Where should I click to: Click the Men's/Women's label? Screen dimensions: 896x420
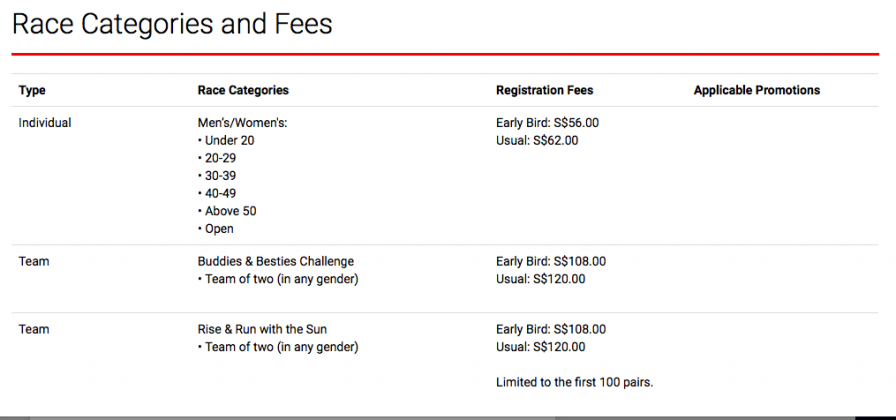[242, 123]
